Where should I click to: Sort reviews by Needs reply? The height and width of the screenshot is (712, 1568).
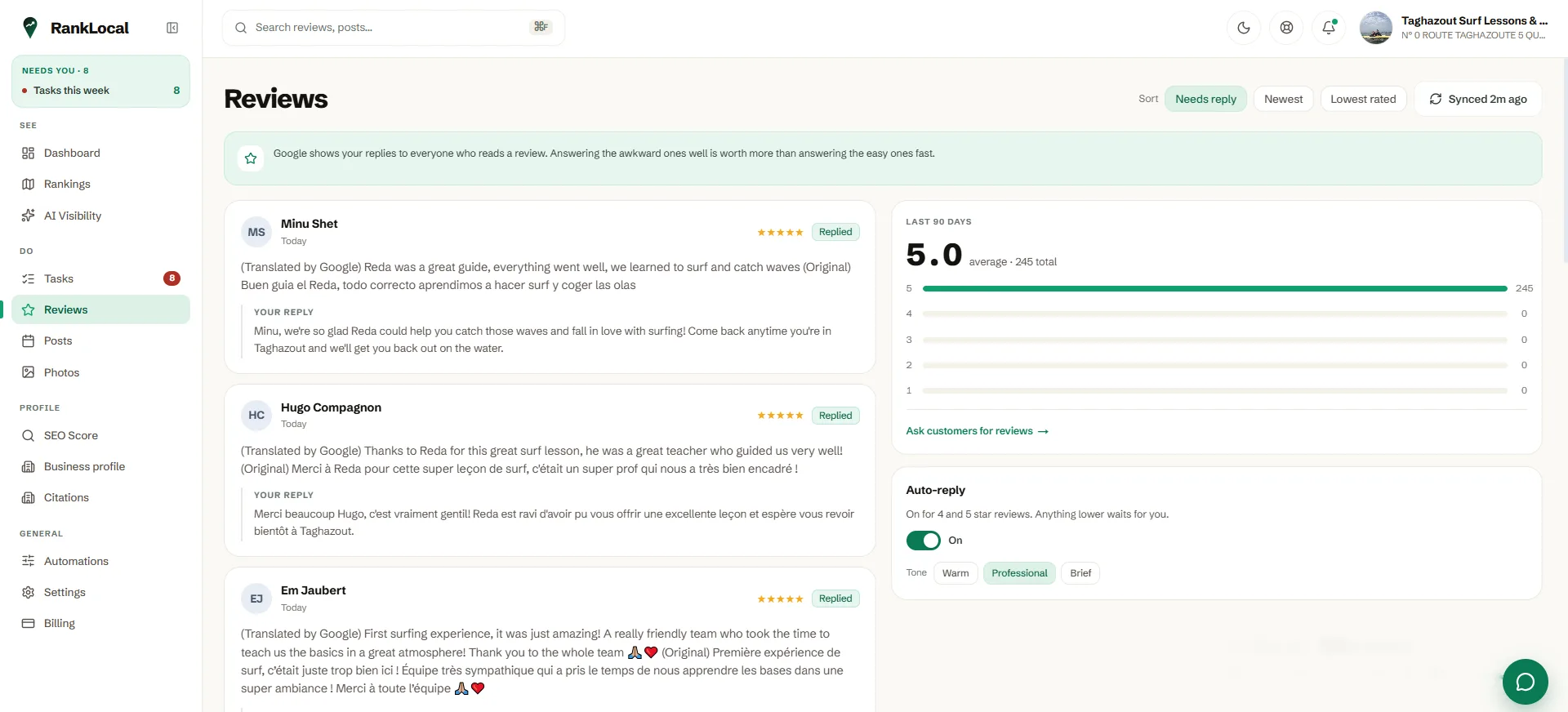click(1205, 99)
